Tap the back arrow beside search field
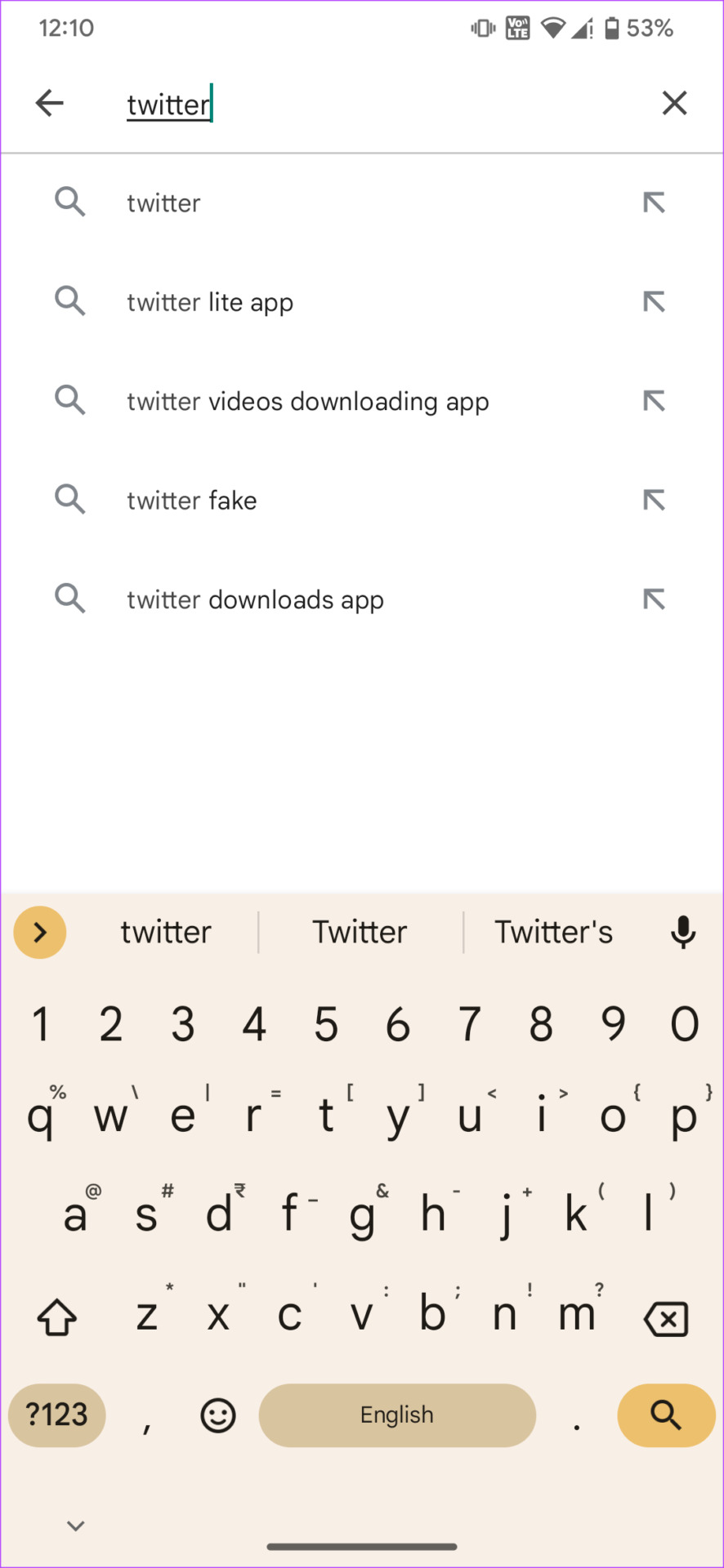The width and height of the screenshot is (724, 1568). point(50,103)
